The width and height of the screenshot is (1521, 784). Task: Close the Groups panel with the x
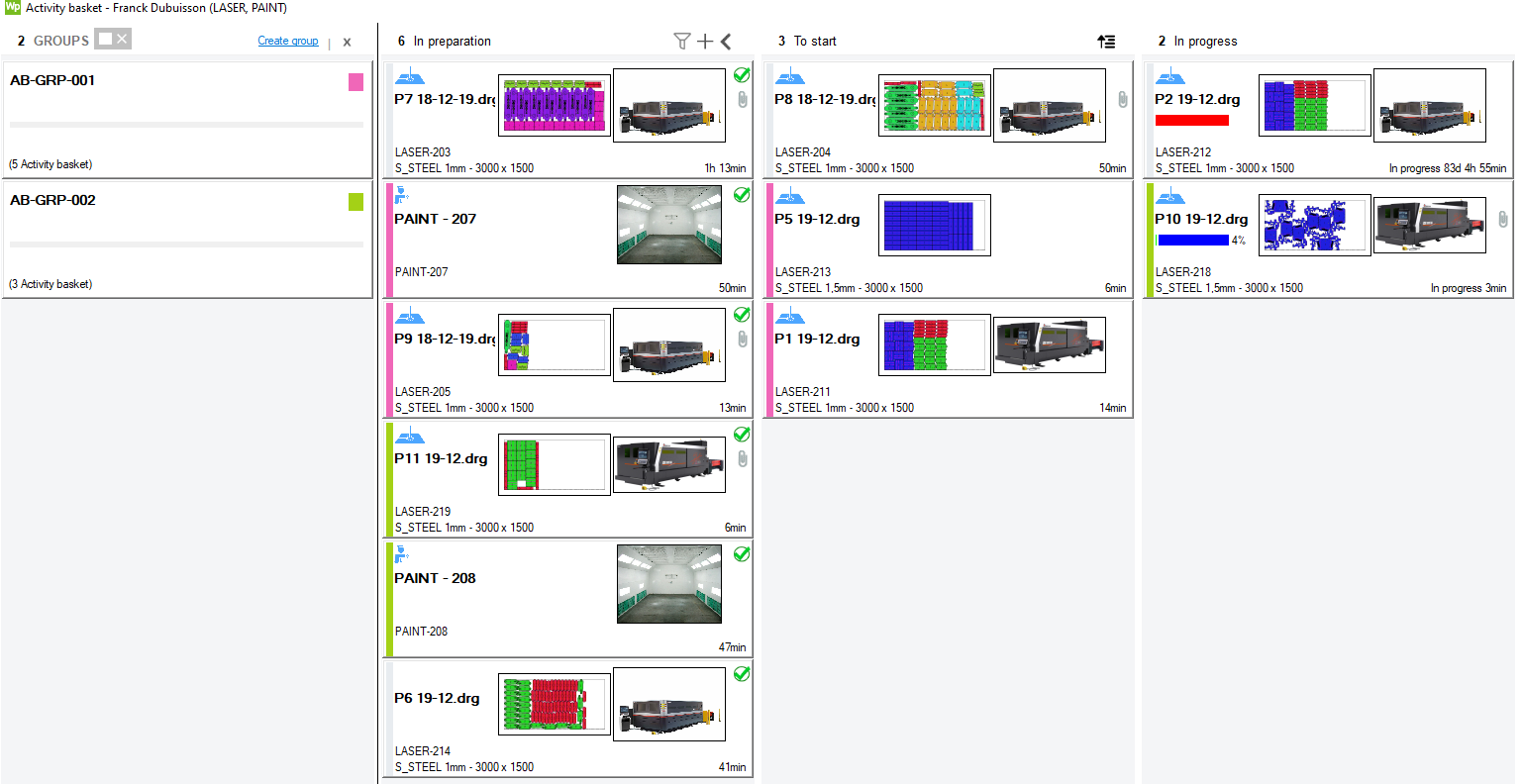point(347,42)
